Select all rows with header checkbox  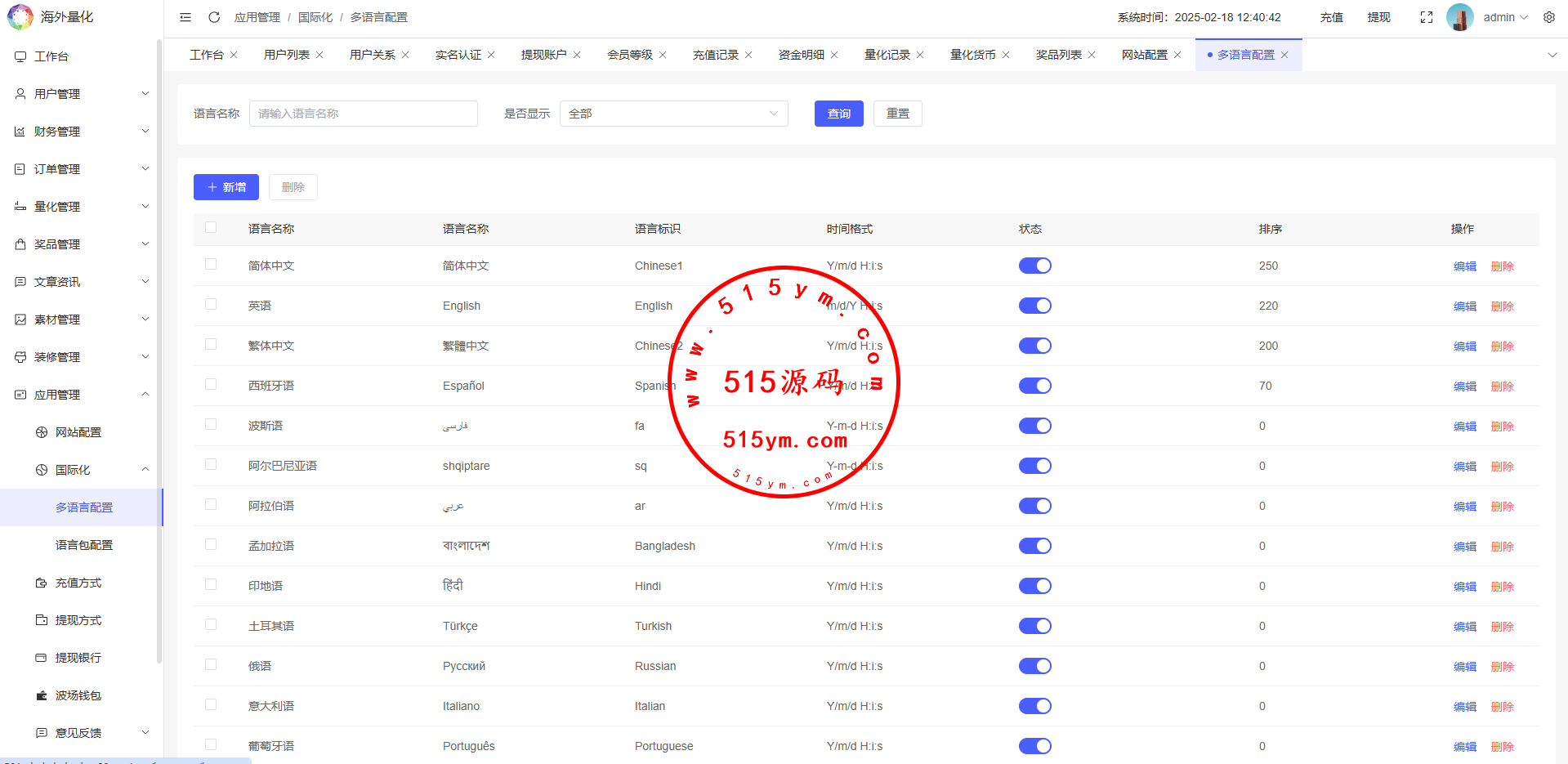pyautogui.click(x=211, y=227)
